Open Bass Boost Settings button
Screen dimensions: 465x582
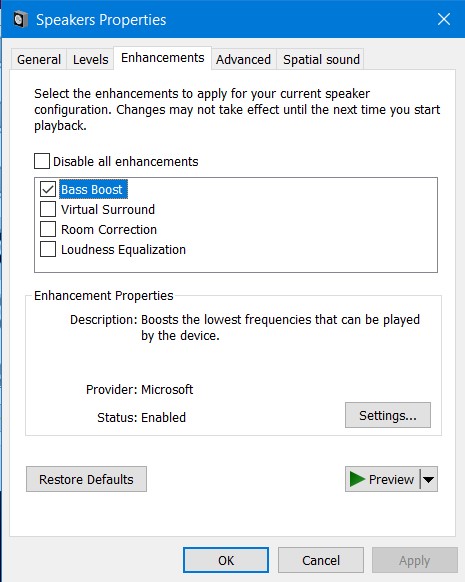tap(388, 415)
